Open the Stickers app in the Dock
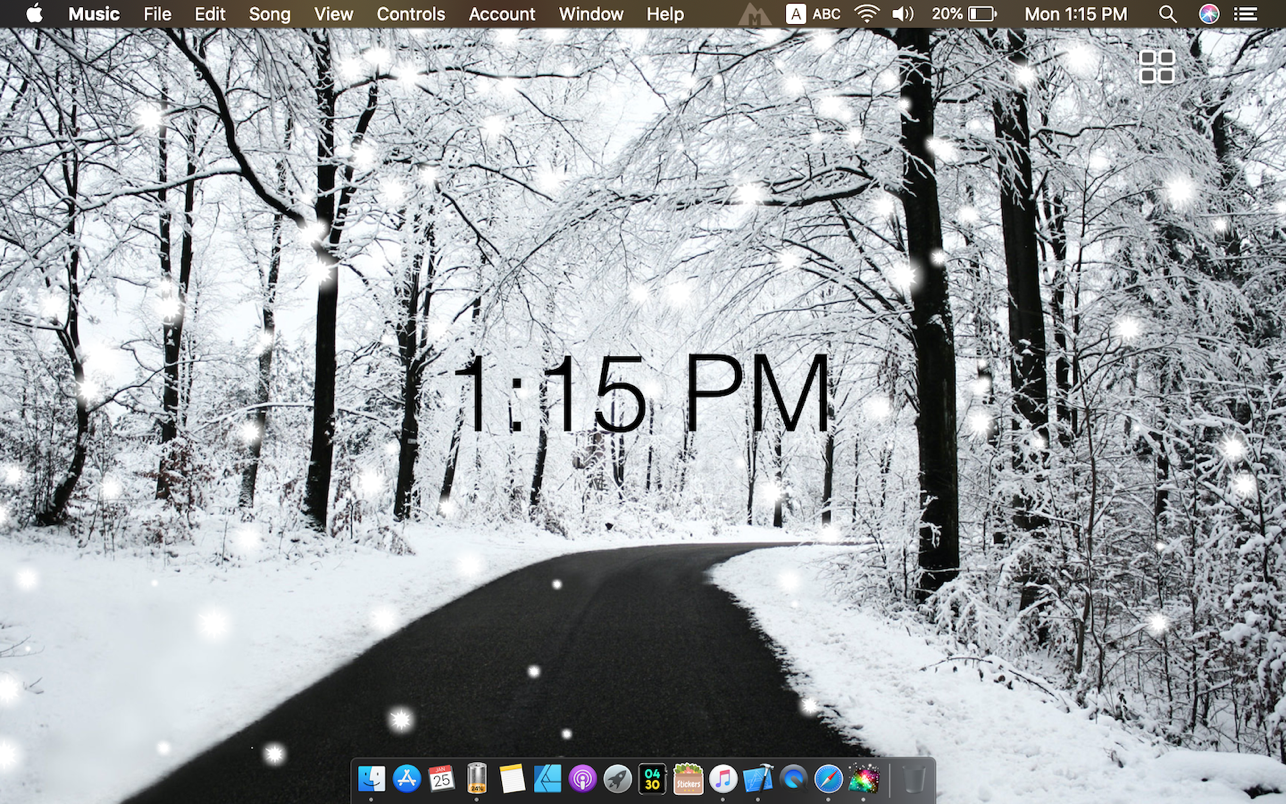1286x804 pixels. tap(687, 781)
